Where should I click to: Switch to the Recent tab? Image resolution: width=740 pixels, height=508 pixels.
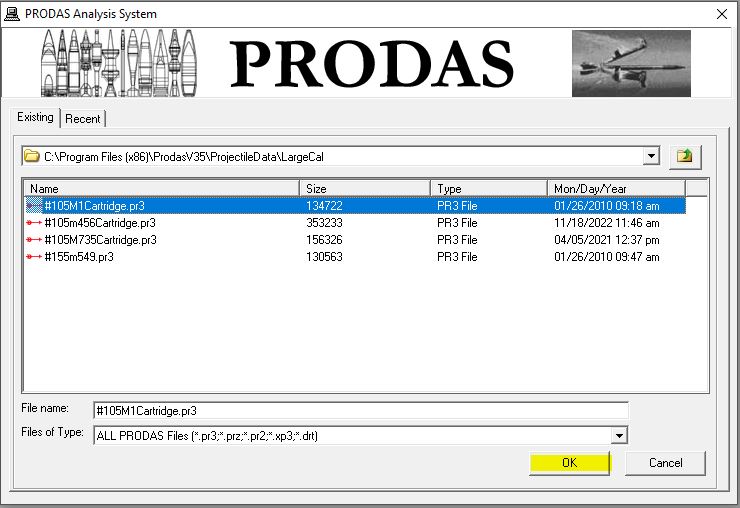tap(83, 119)
